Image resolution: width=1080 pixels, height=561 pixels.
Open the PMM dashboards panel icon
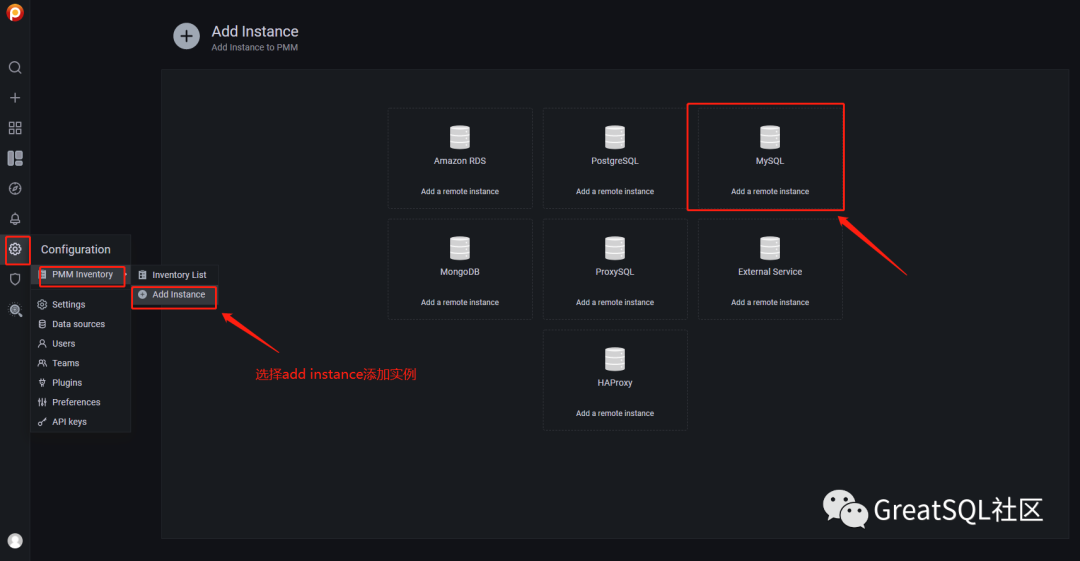(x=14, y=159)
